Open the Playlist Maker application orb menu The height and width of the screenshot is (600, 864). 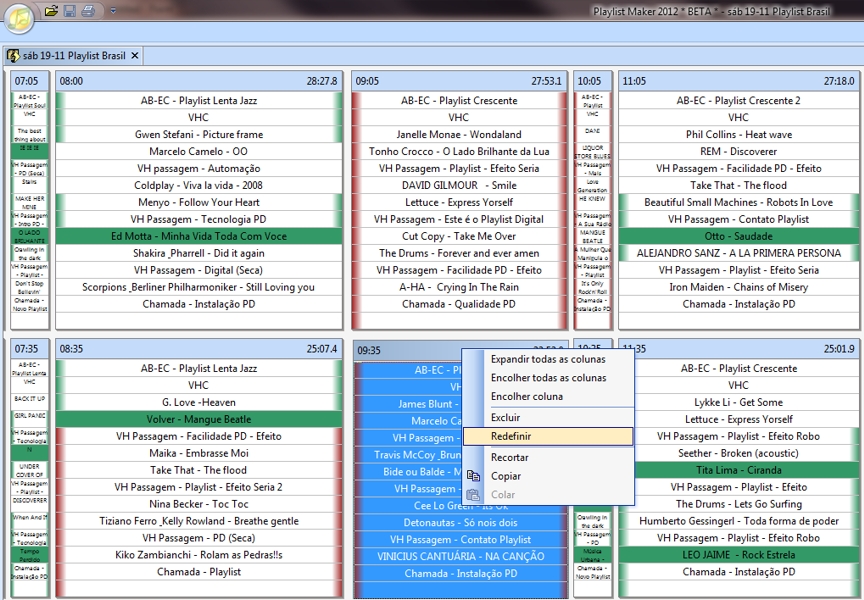[19, 19]
